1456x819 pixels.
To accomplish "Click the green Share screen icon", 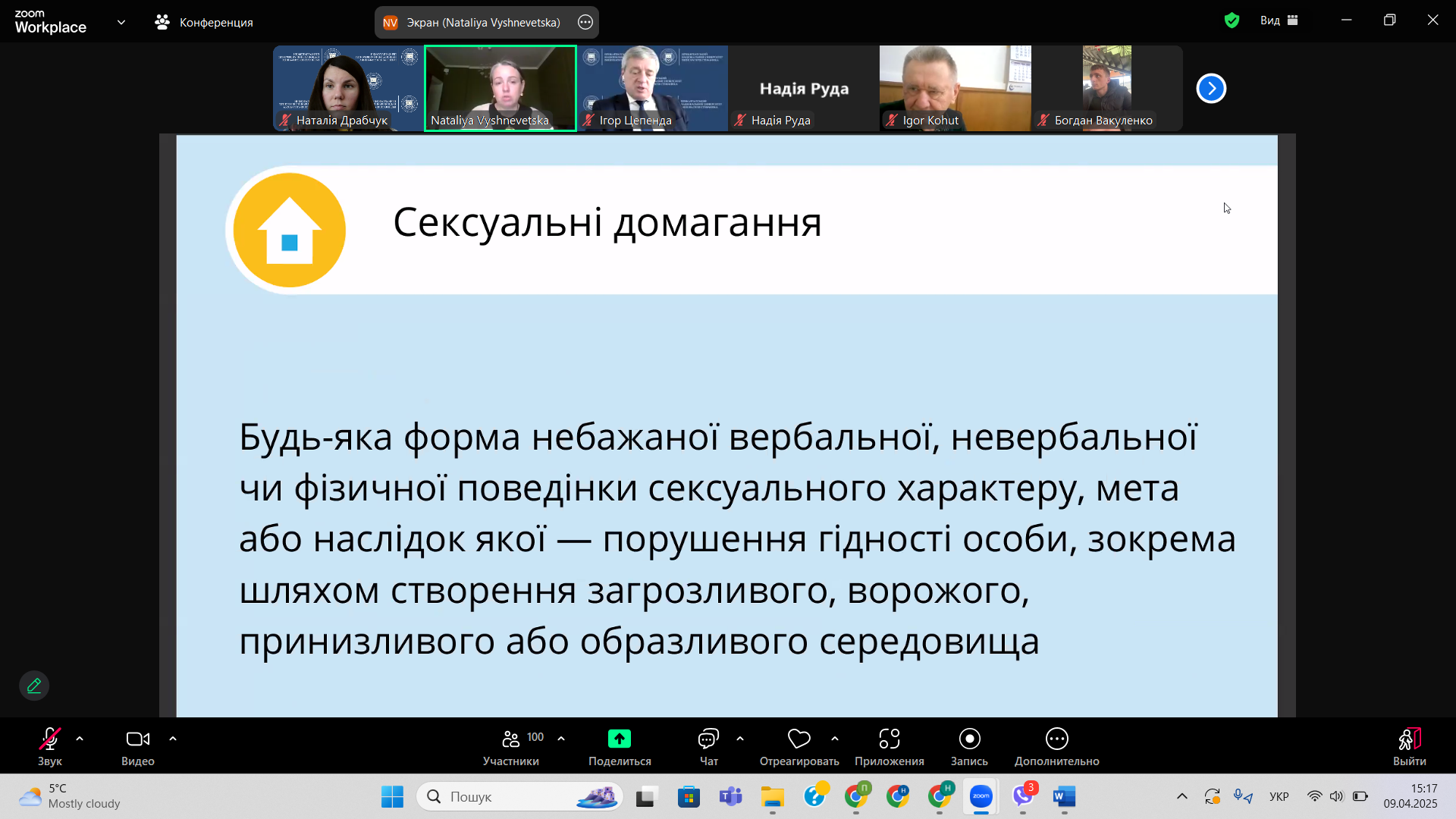I will click(x=619, y=739).
